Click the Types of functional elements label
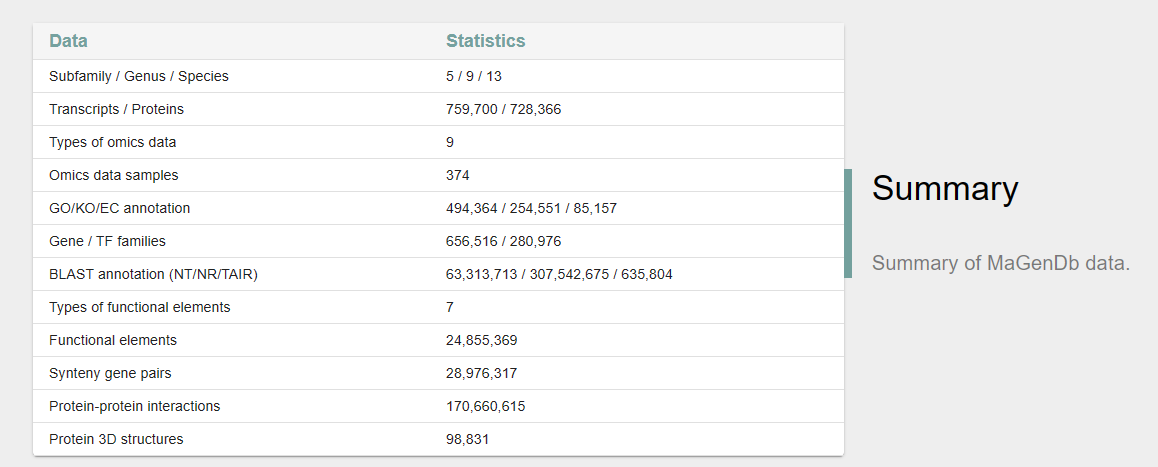This screenshot has height=467, width=1158. (x=139, y=307)
